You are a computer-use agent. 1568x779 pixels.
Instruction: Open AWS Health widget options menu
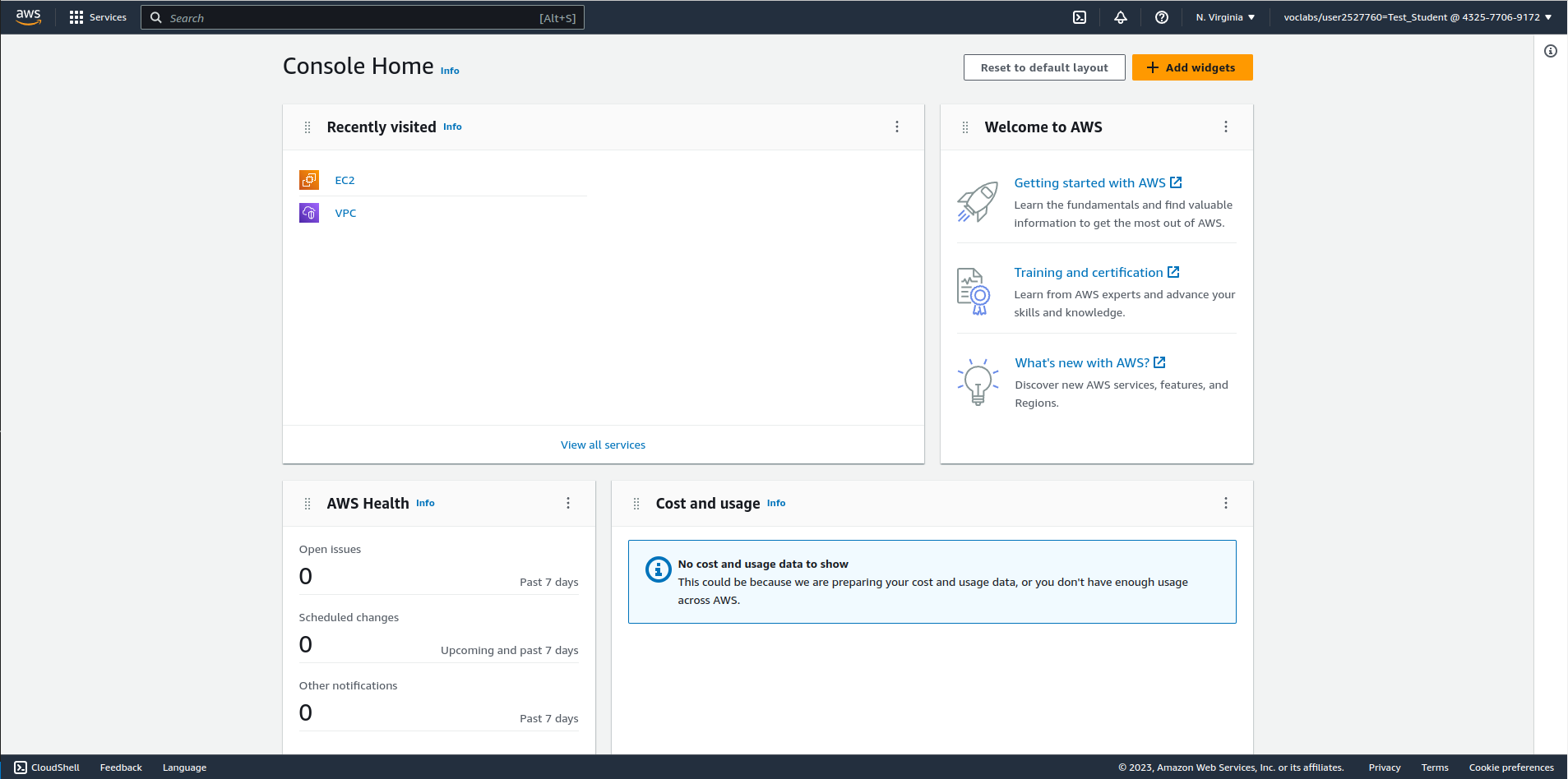tap(568, 503)
